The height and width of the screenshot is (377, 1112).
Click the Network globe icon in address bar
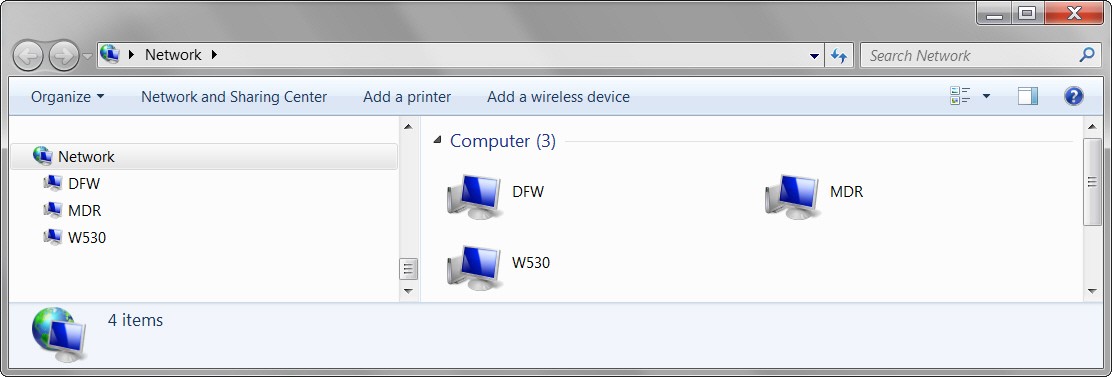coord(110,54)
